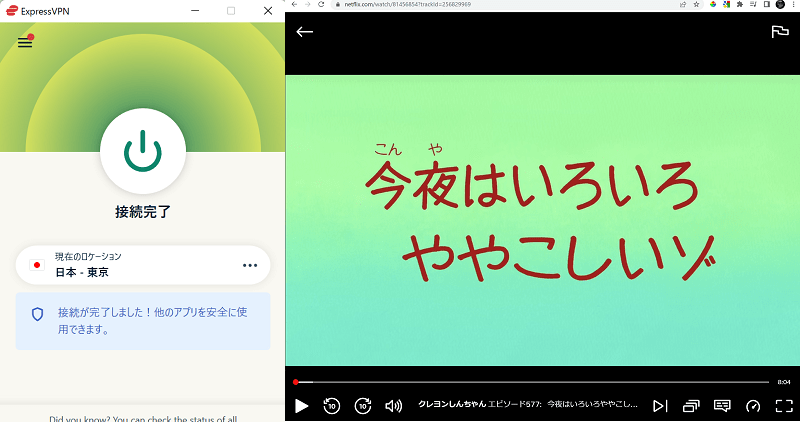Open the playback speed control
This screenshot has height=422, width=800.
coord(753,406)
